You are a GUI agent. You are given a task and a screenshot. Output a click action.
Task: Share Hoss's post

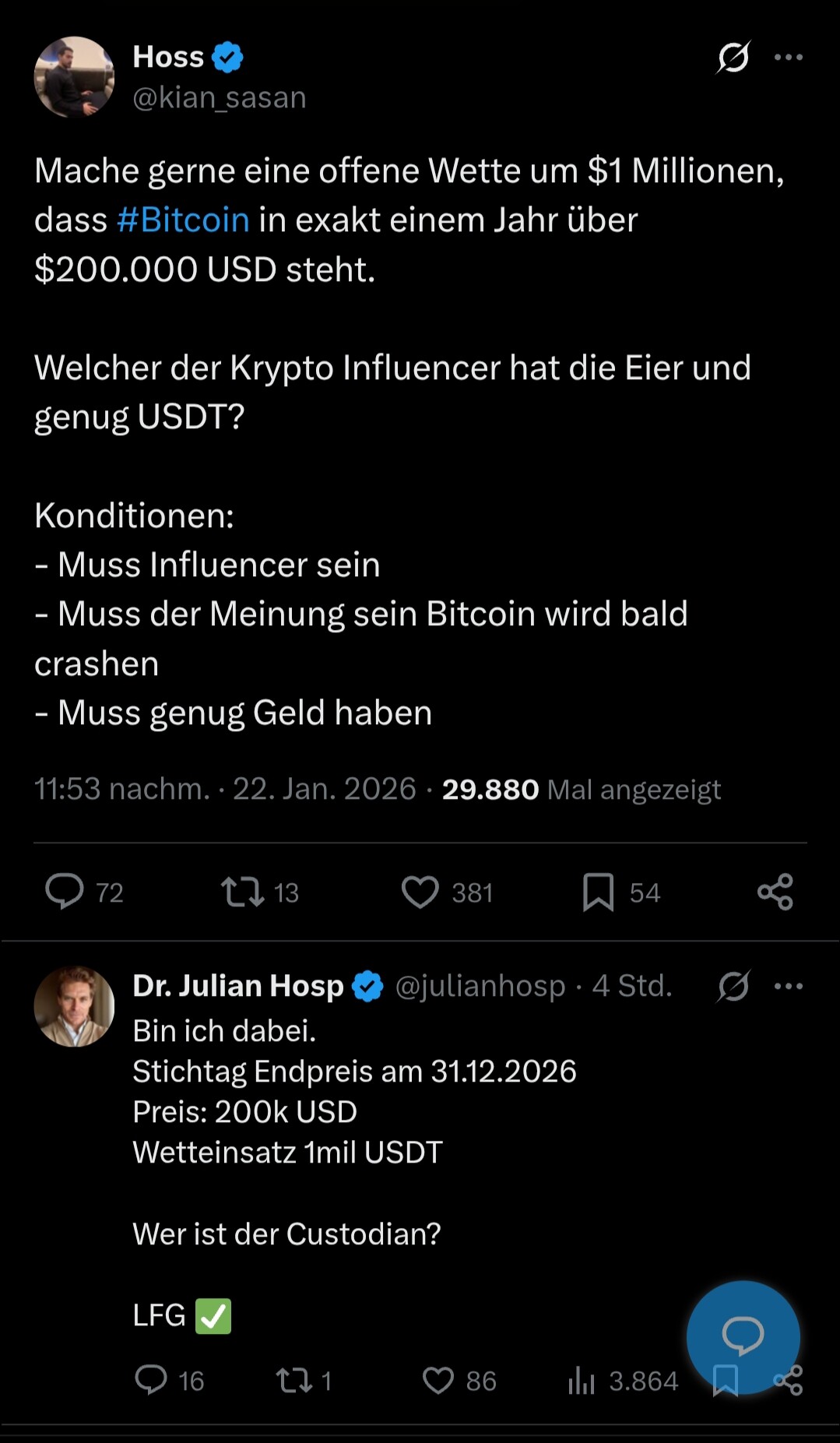coord(775,892)
